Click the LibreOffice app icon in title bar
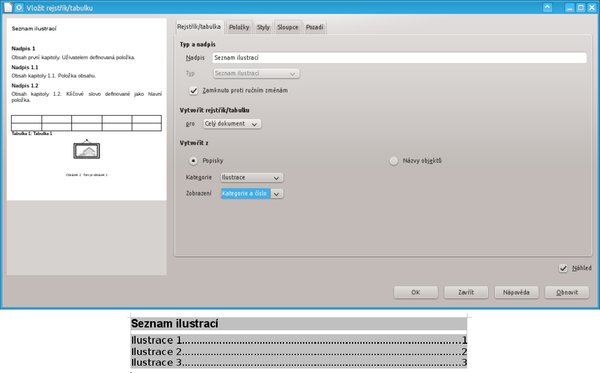 coord(19,7)
